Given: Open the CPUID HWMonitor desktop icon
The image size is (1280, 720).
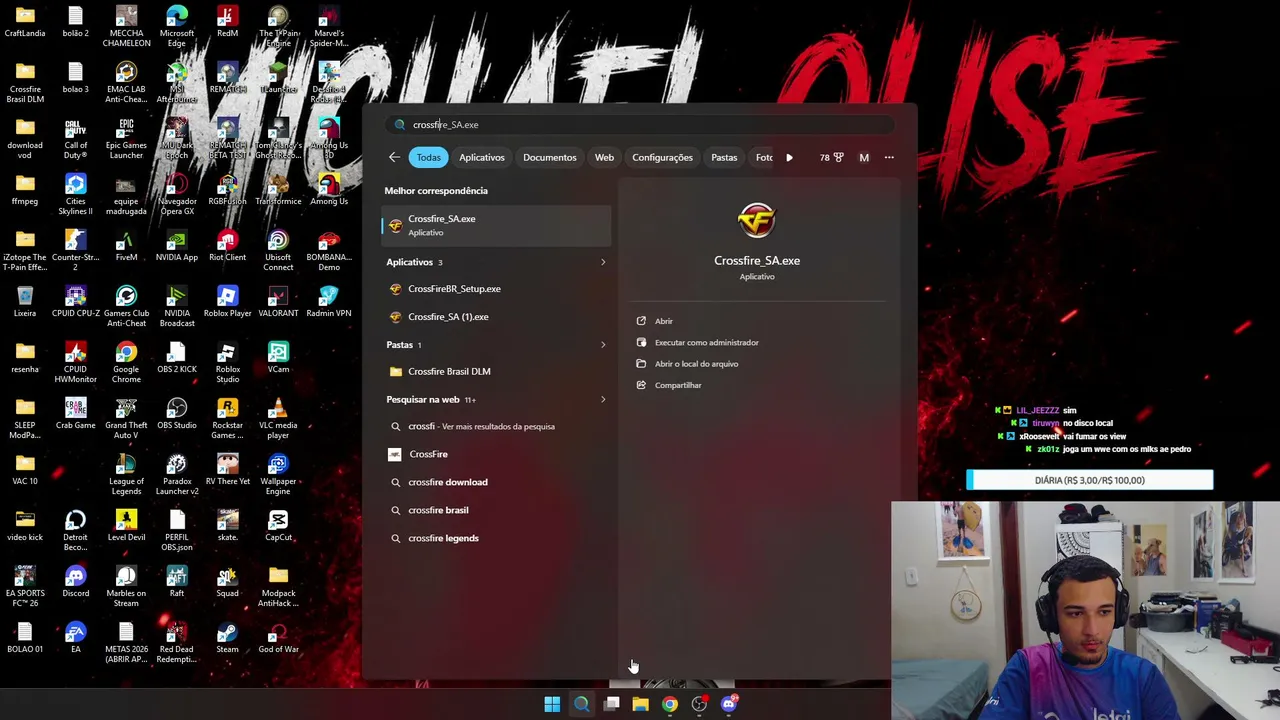Looking at the screenshot, I should click(75, 363).
